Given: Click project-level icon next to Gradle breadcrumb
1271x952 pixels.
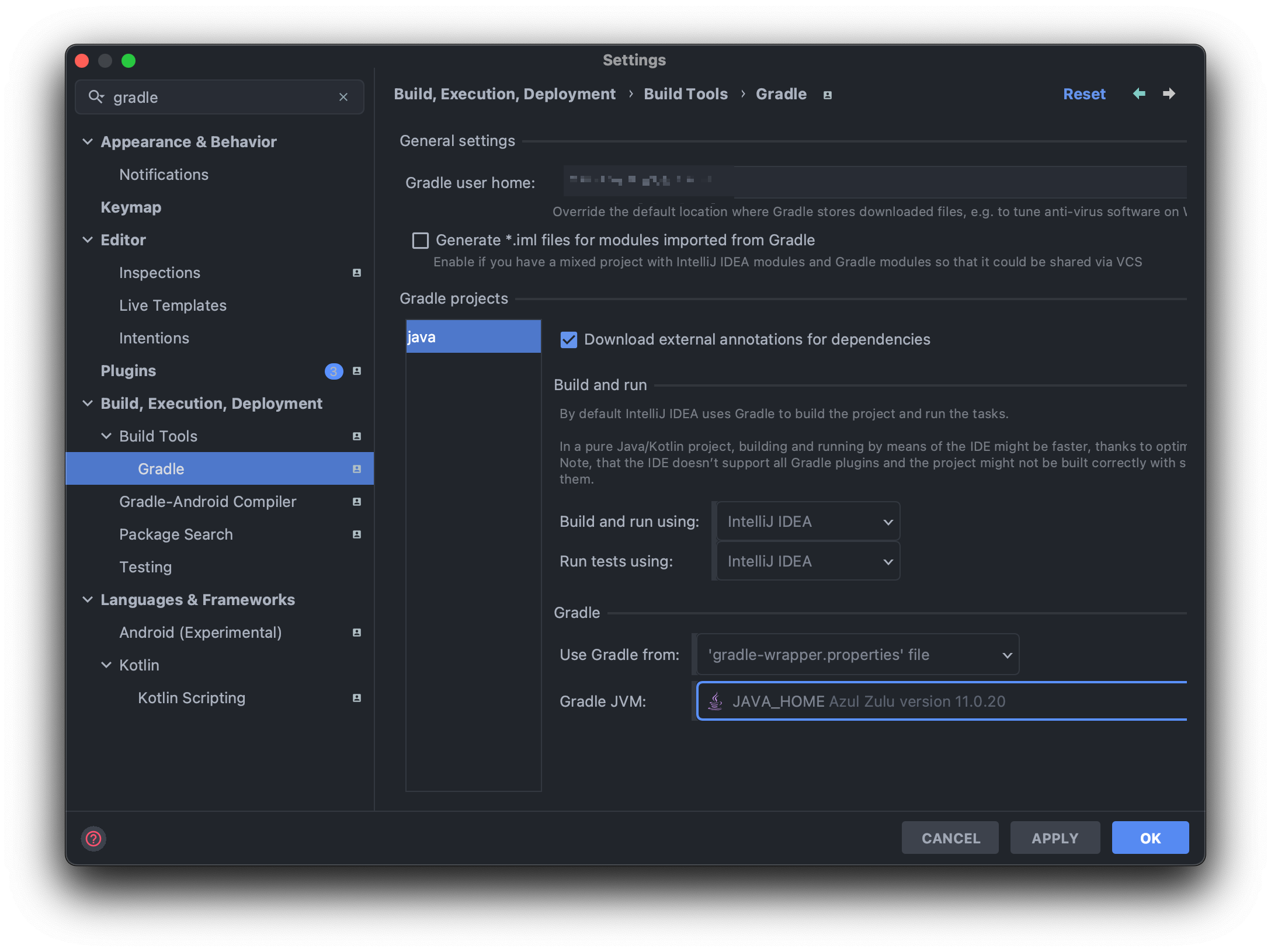Looking at the screenshot, I should coord(827,95).
